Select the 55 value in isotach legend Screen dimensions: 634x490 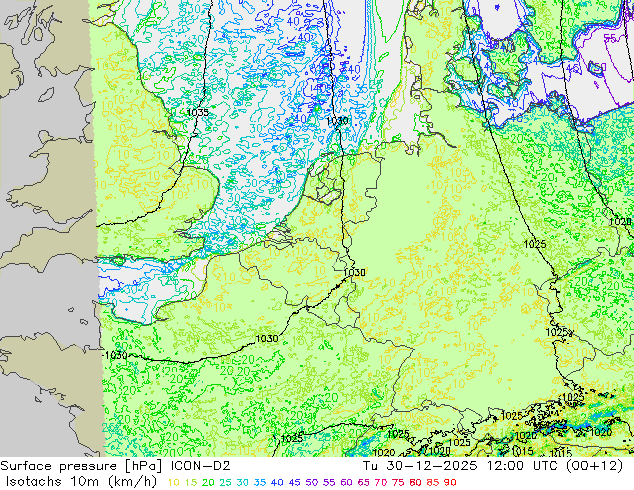point(329,483)
